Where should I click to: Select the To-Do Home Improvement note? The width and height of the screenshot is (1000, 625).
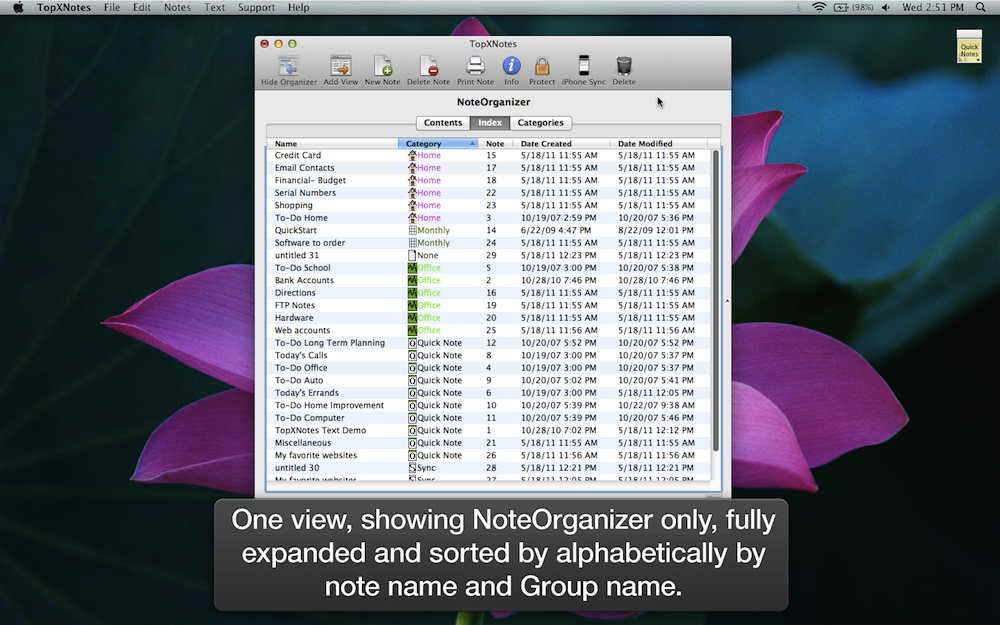[x=489, y=405]
